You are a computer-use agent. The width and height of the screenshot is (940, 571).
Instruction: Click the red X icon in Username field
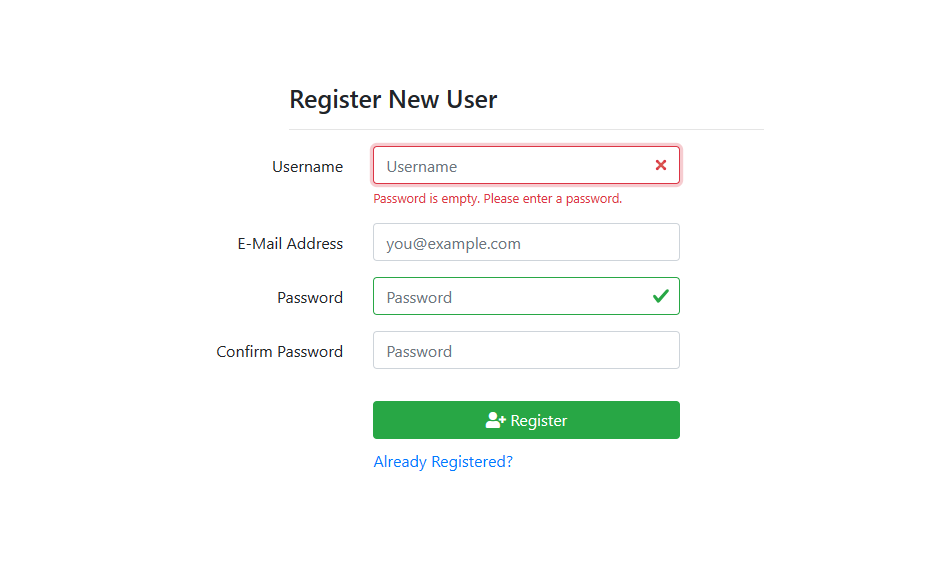coord(661,165)
